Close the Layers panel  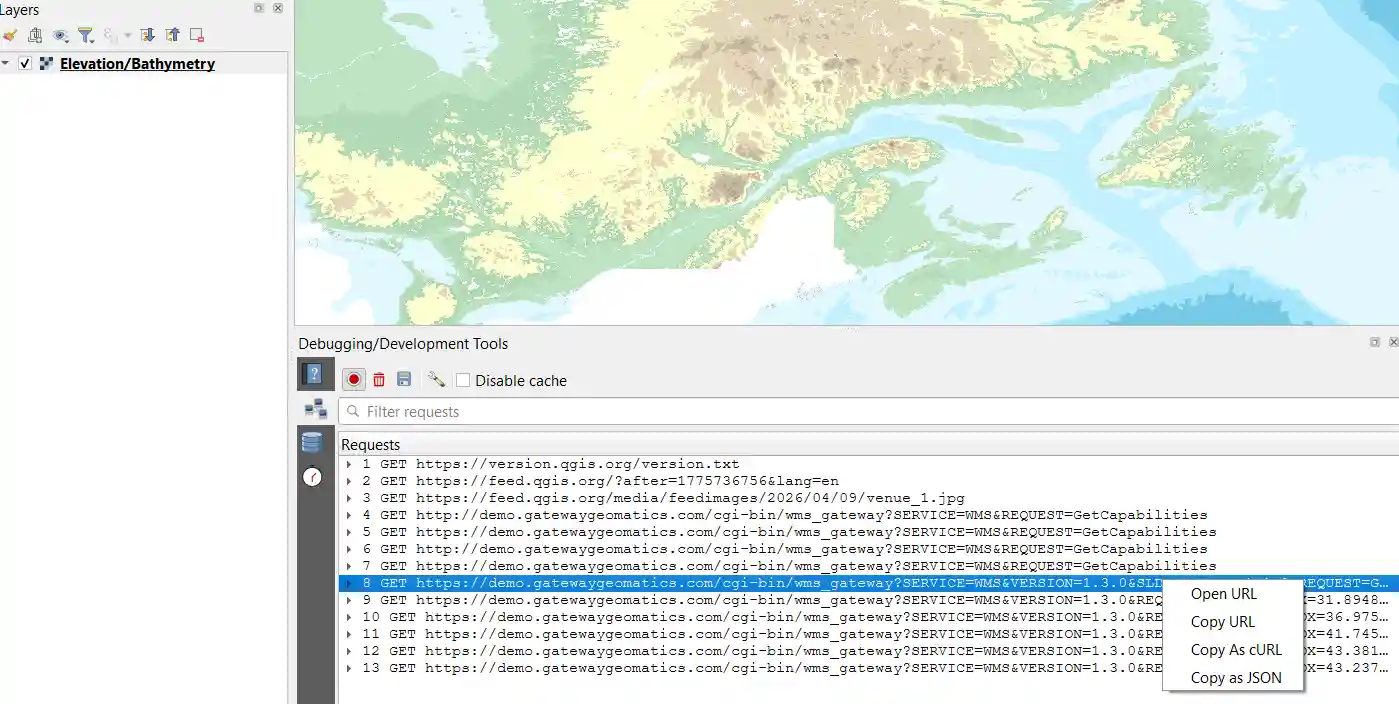(x=278, y=8)
